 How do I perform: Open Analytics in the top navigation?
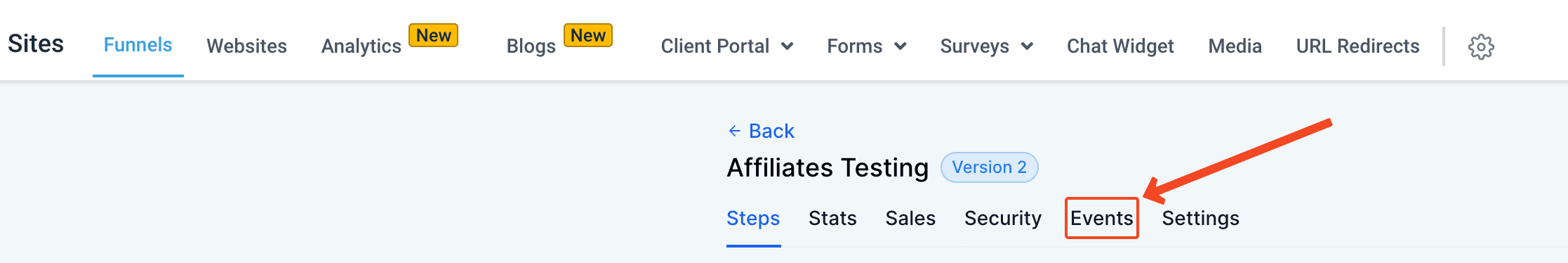(361, 46)
